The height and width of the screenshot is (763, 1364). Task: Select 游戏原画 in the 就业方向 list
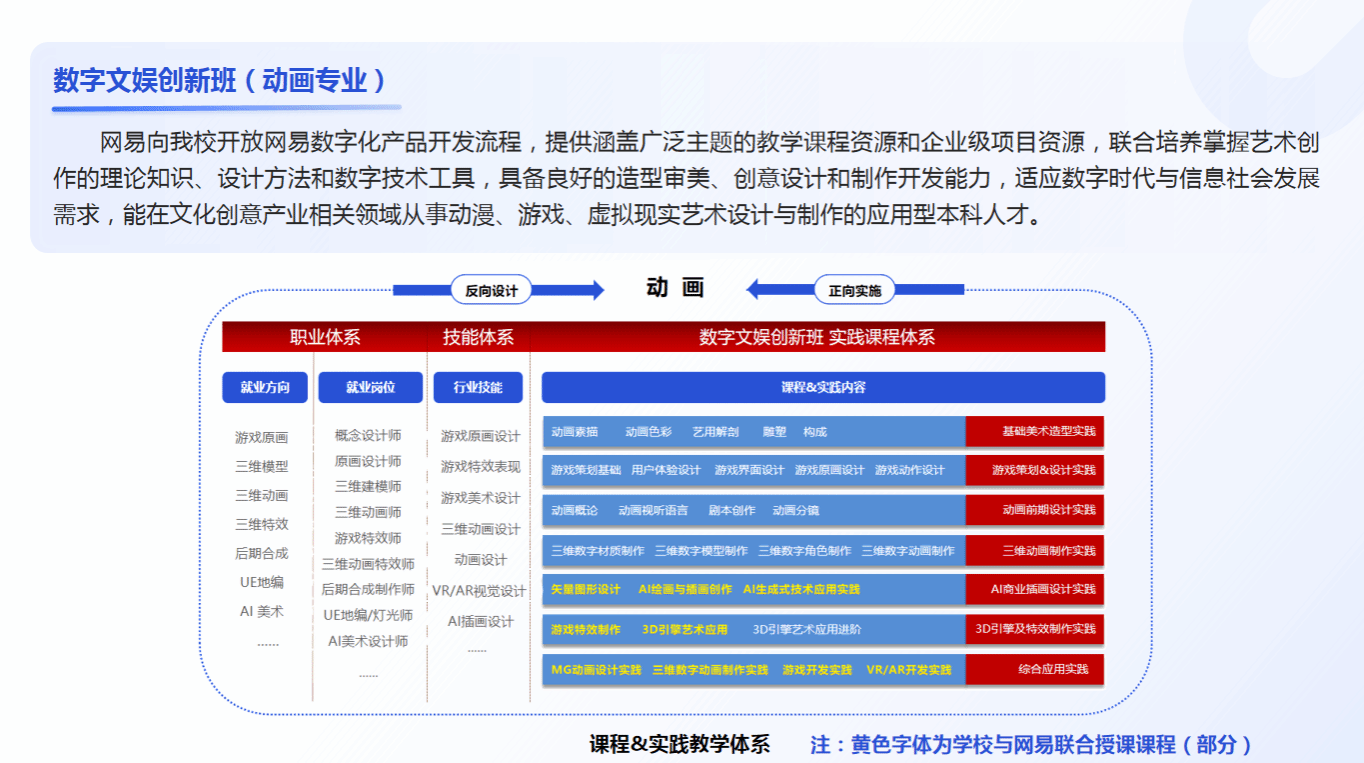click(262, 437)
